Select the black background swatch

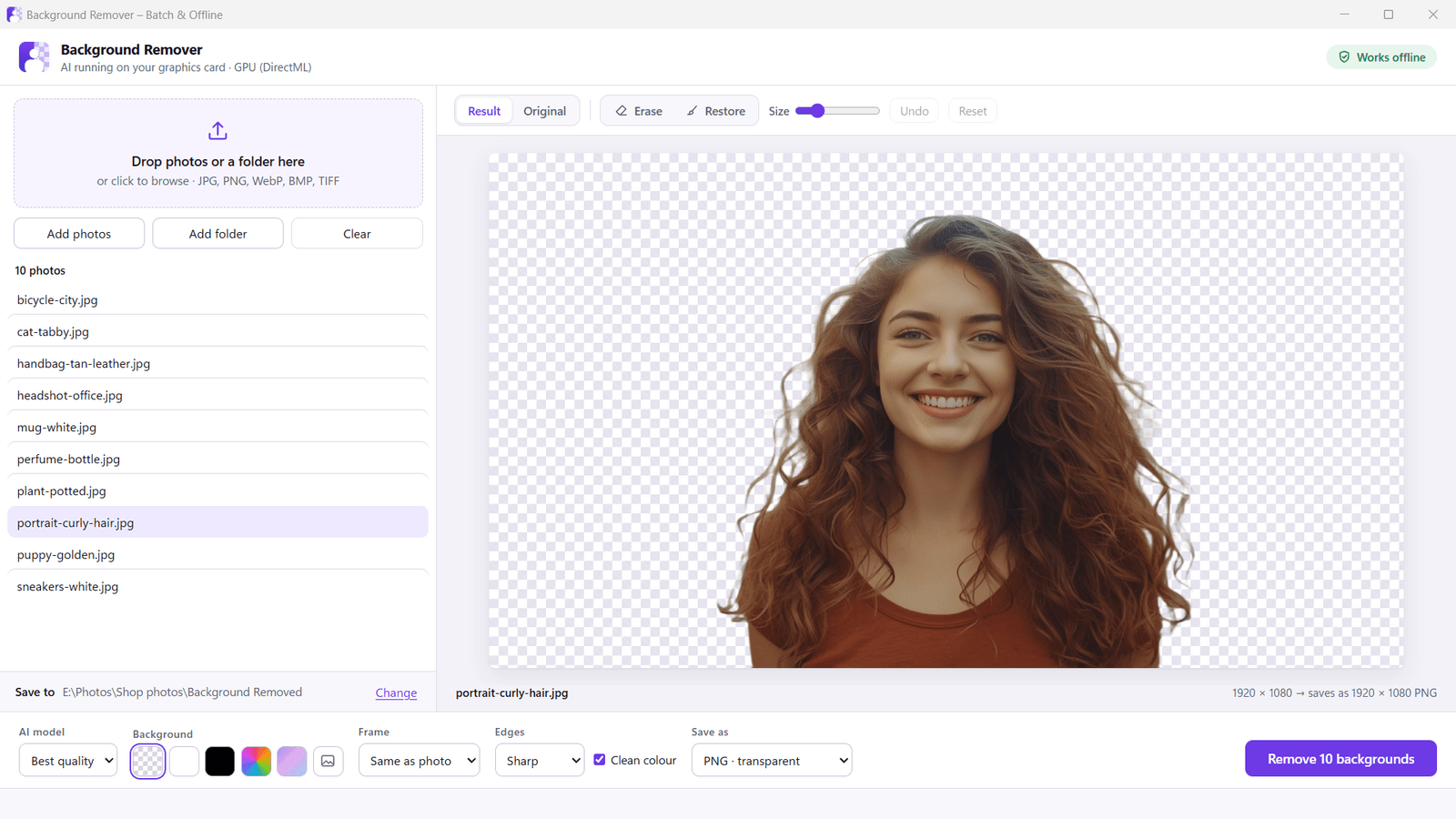(x=219, y=761)
